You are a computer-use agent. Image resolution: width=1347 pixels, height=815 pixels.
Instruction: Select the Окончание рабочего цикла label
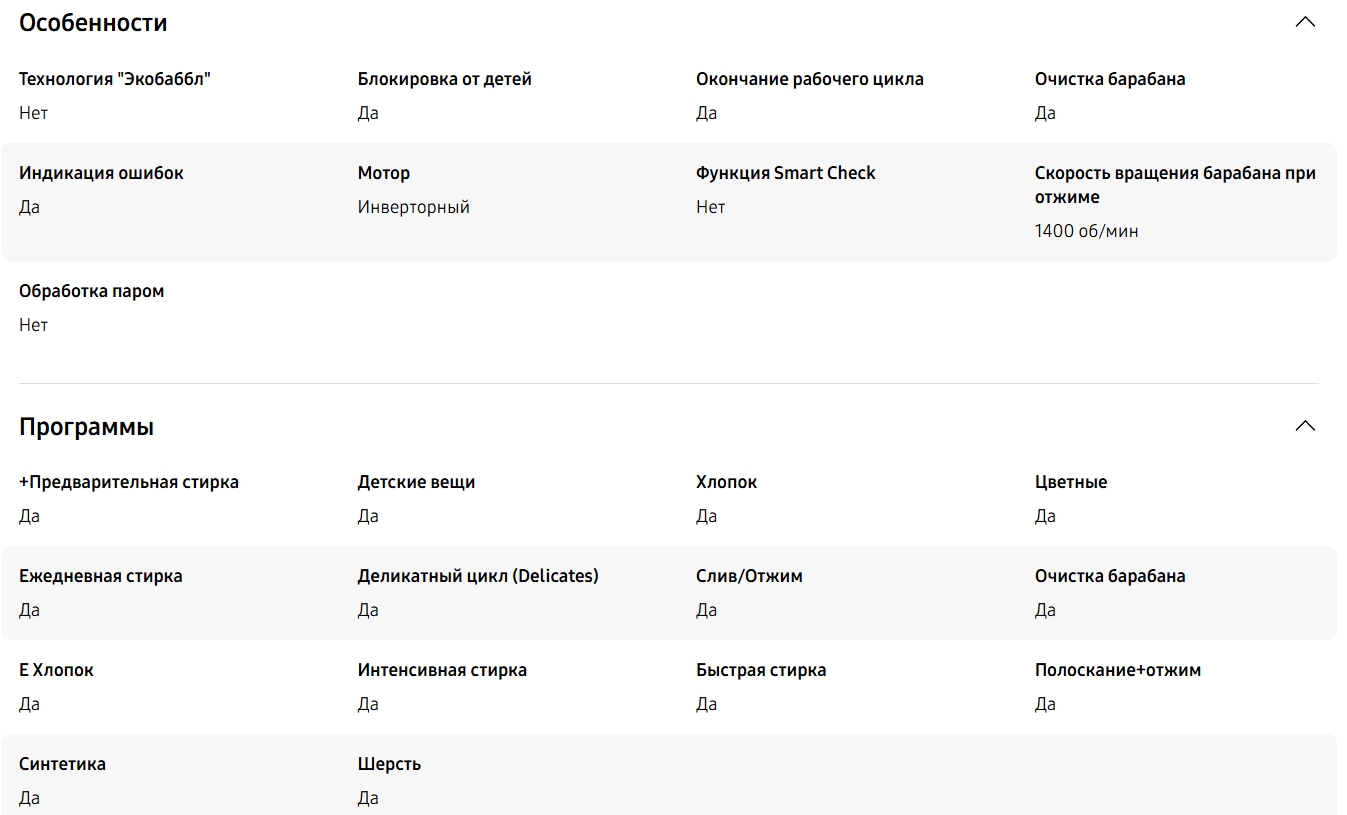tap(810, 79)
